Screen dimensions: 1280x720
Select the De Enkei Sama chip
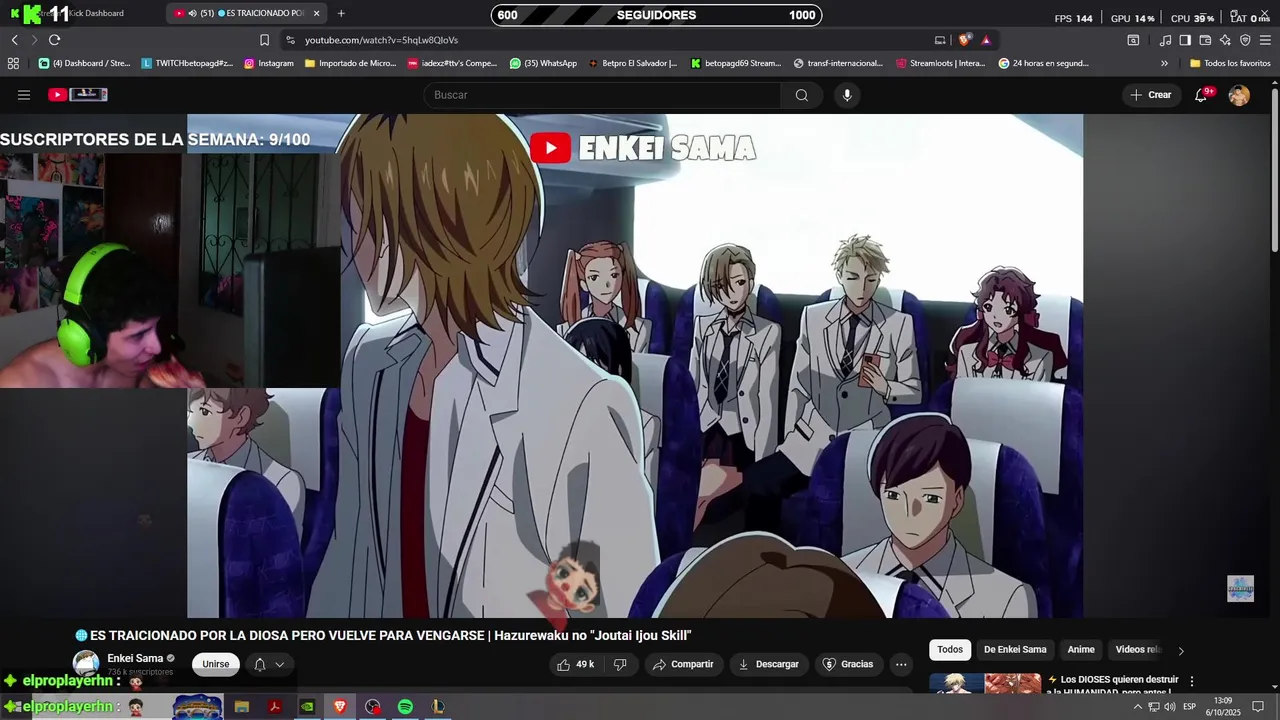[x=1015, y=649]
